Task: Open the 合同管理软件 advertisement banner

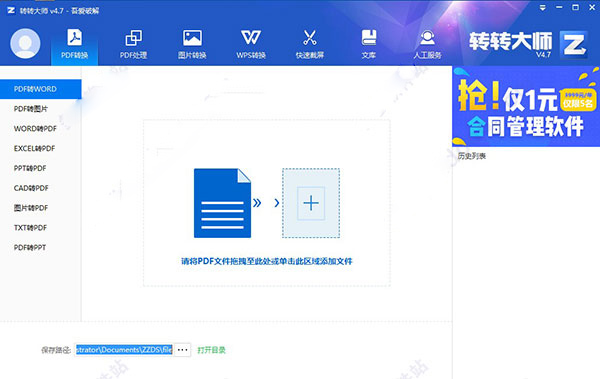Action: 526,106
